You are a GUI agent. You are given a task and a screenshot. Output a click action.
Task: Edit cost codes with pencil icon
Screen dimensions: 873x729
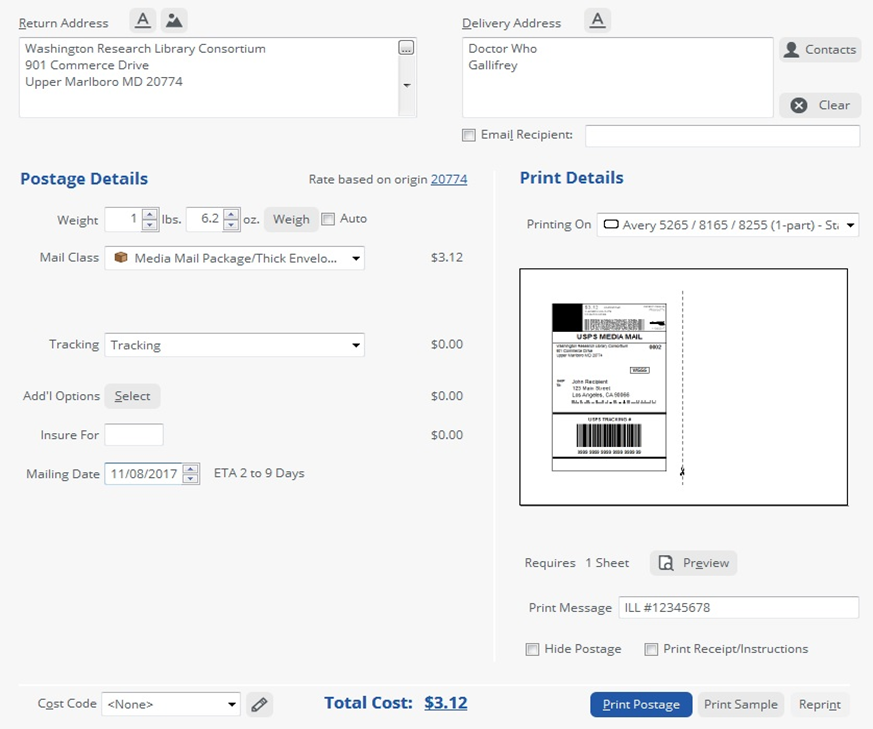point(259,704)
